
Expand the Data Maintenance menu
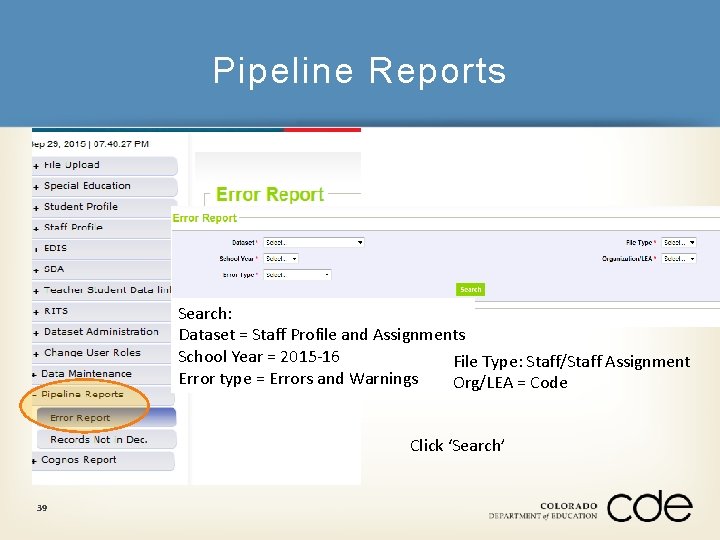(x=102, y=374)
